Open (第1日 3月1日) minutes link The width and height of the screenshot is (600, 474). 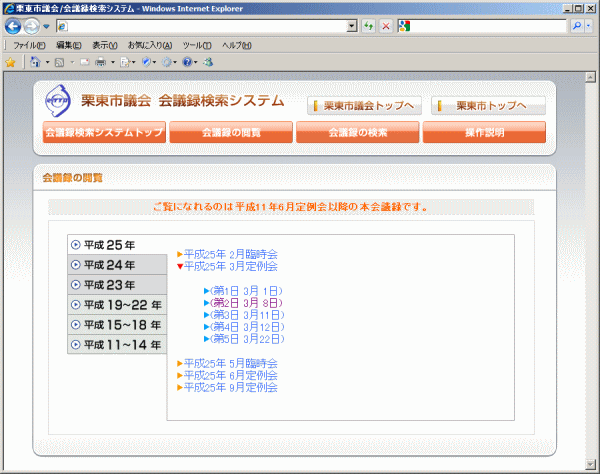click(x=244, y=291)
